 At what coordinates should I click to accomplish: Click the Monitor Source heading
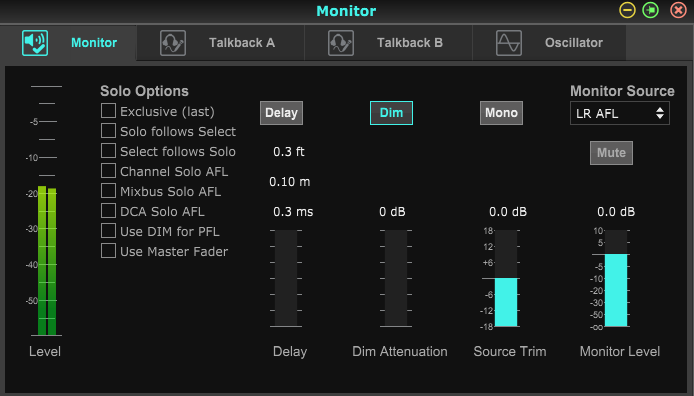coord(622,91)
